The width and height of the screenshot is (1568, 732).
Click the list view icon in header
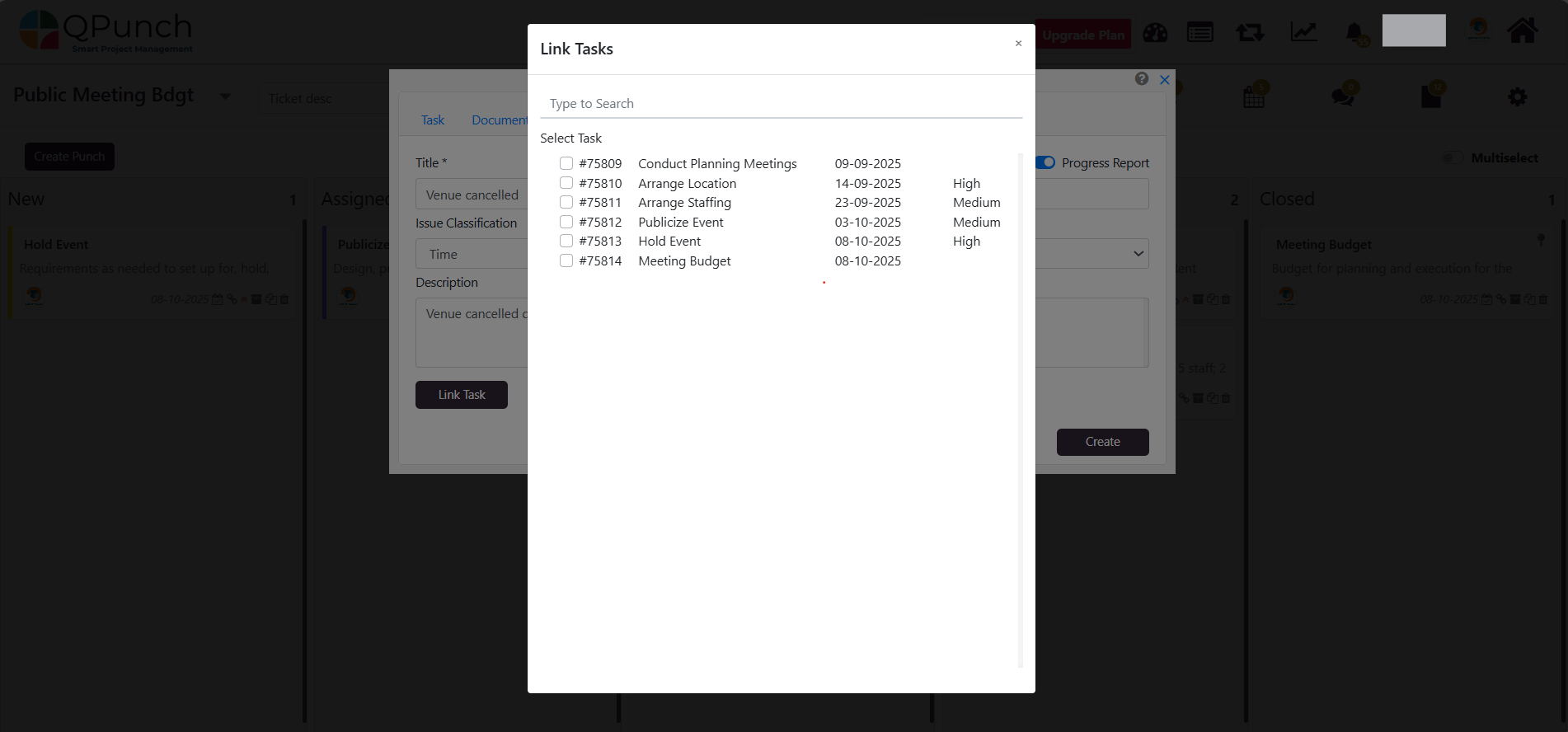(x=1199, y=33)
